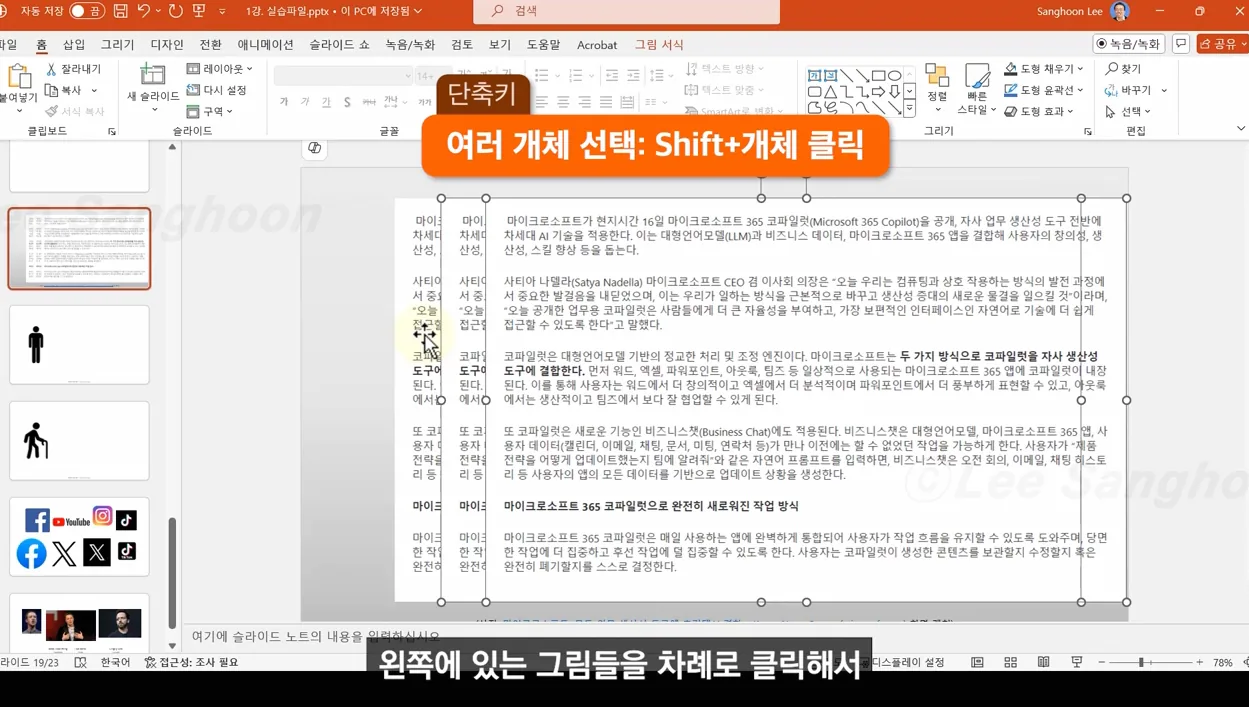1249x707 pixels.
Task: Open the saved-location dropdown beside the file name
Action: [418, 11]
